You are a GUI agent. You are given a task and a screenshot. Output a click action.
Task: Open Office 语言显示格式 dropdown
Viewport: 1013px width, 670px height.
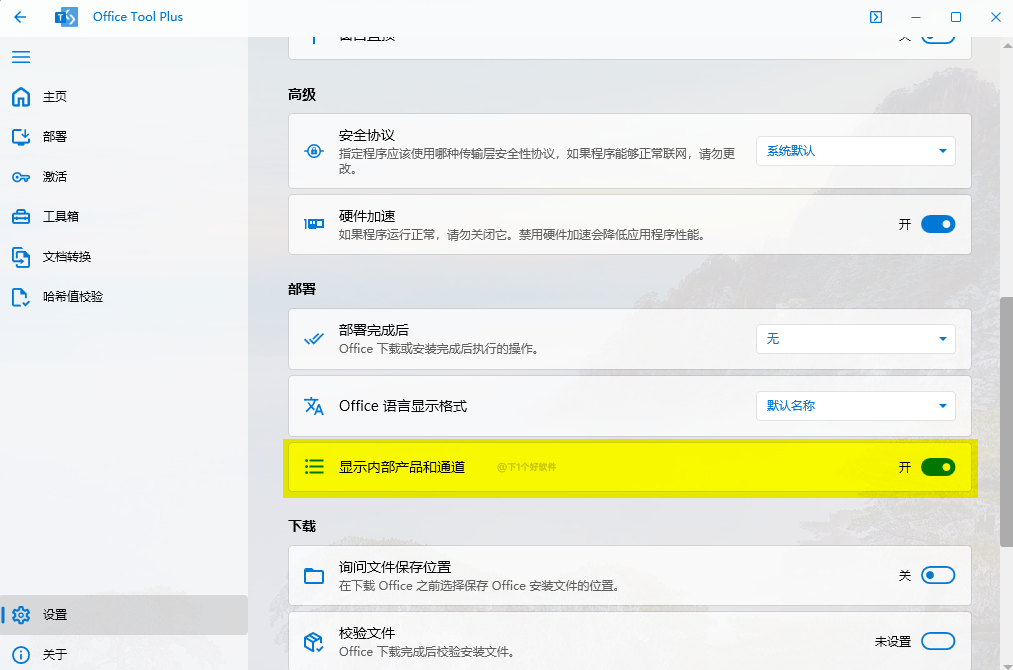coord(855,406)
